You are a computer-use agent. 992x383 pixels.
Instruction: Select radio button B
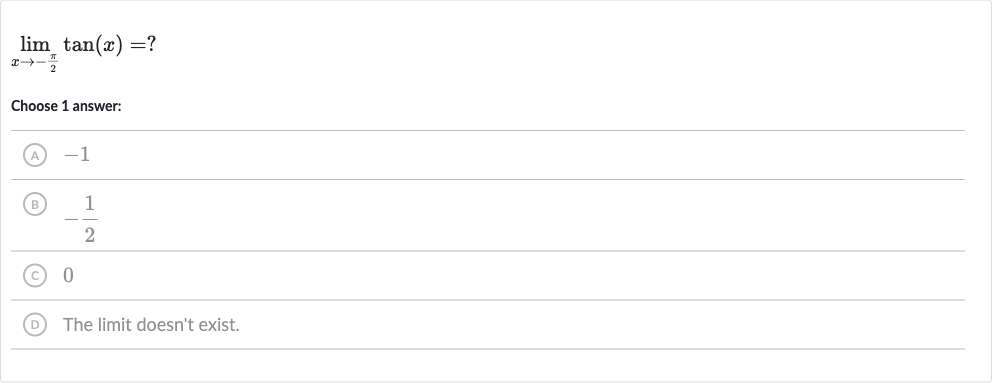(x=35, y=204)
